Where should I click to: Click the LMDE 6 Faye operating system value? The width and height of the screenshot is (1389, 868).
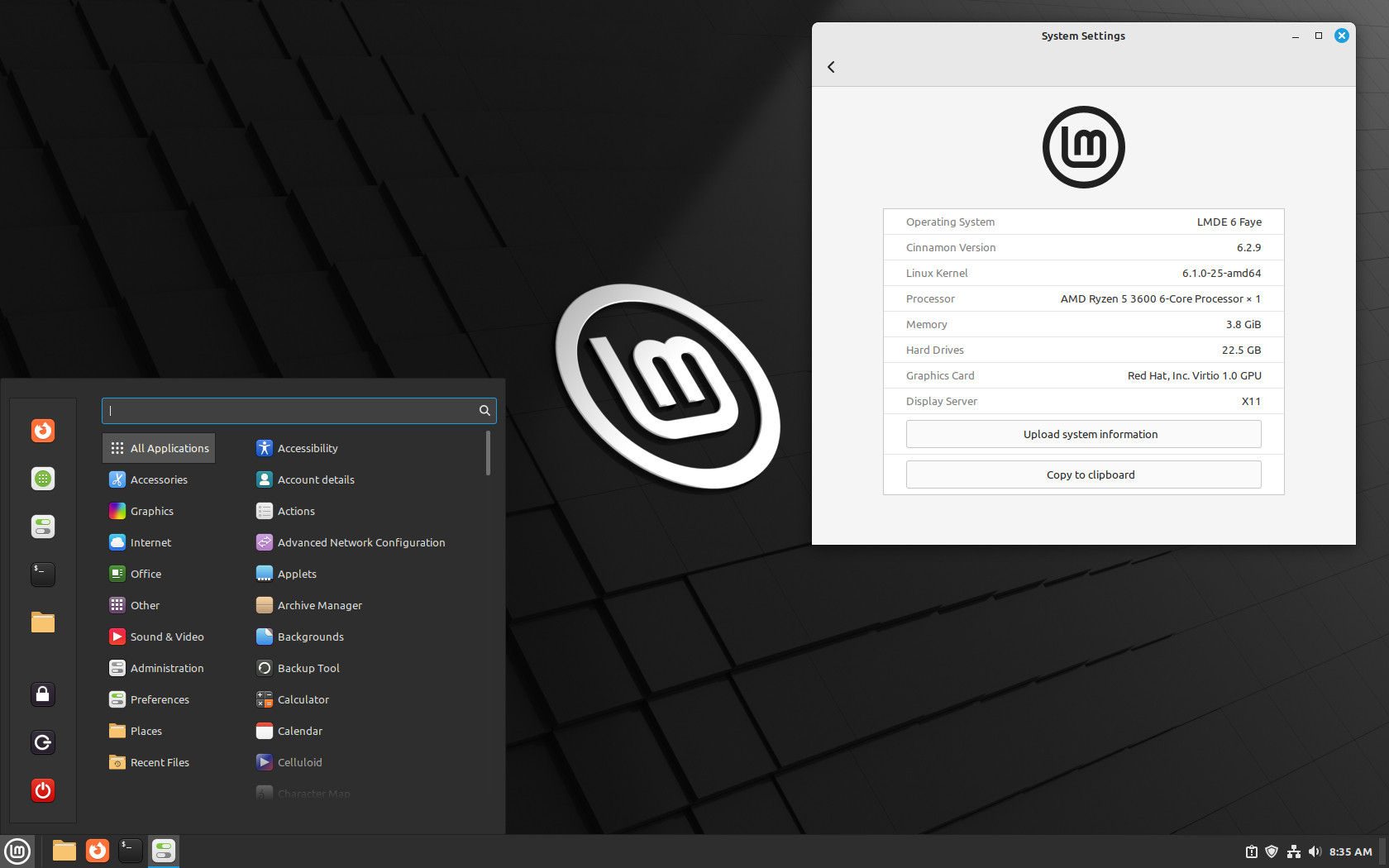[x=1229, y=222]
